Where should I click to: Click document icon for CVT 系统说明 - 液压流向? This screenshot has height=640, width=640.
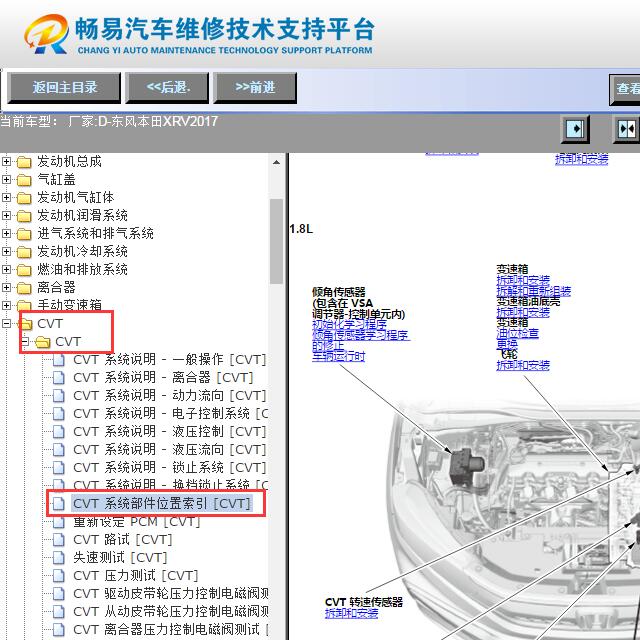59,450
